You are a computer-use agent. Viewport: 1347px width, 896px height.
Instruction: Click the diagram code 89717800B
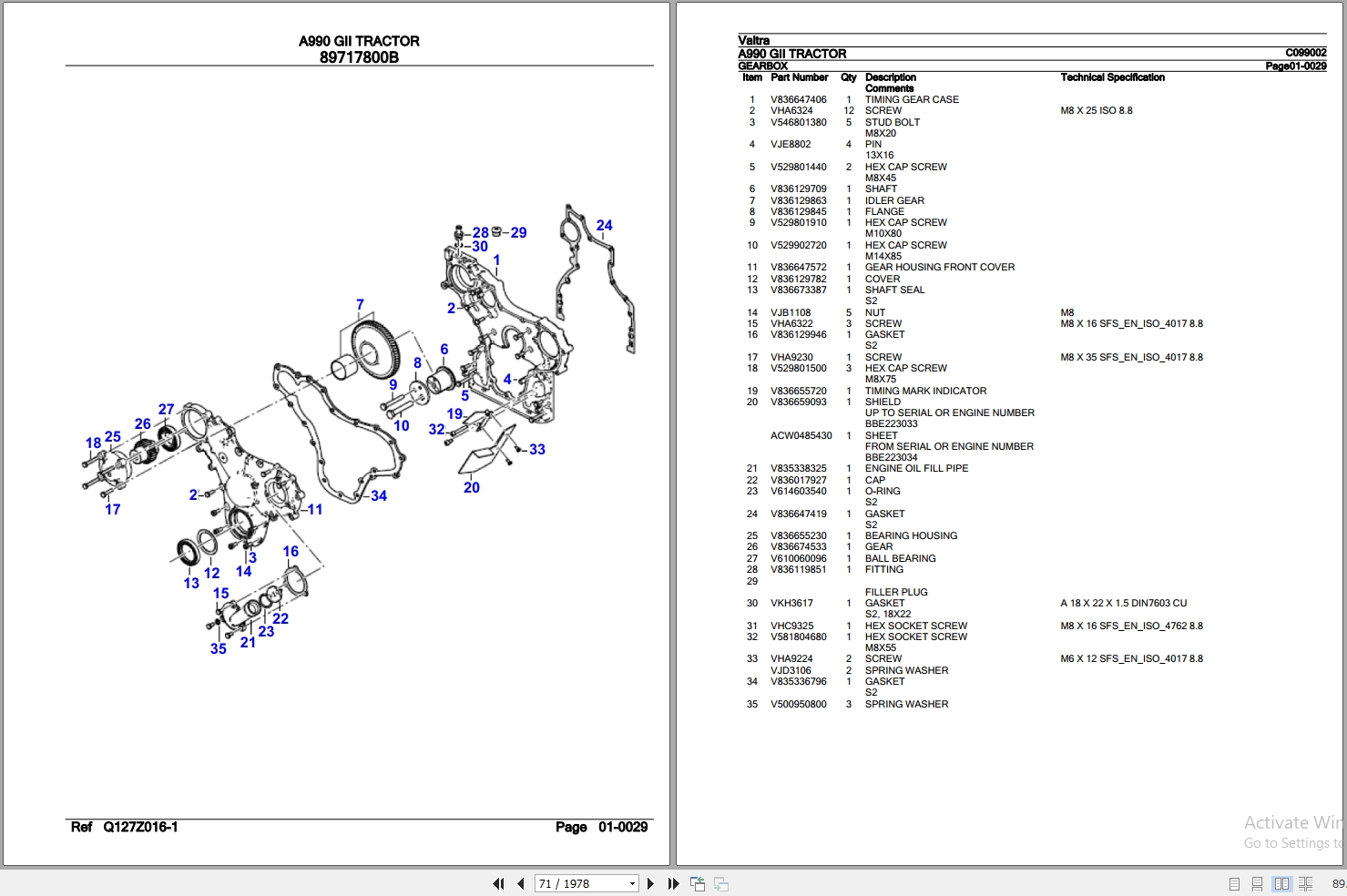click(x=359, y=57)
